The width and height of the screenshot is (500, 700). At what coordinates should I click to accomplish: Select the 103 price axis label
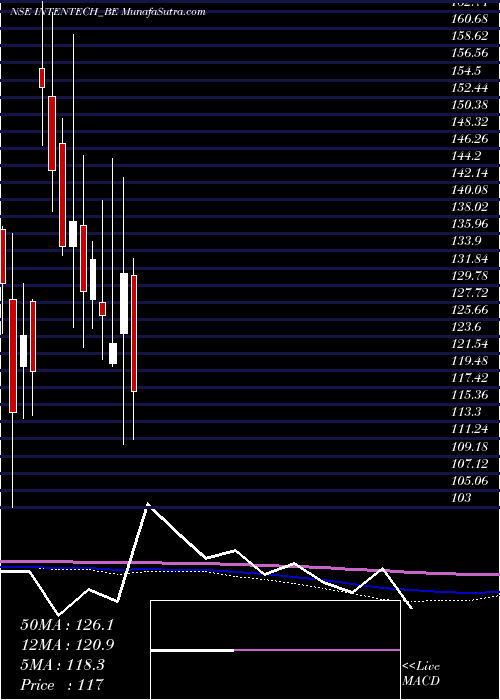point(461,499)
